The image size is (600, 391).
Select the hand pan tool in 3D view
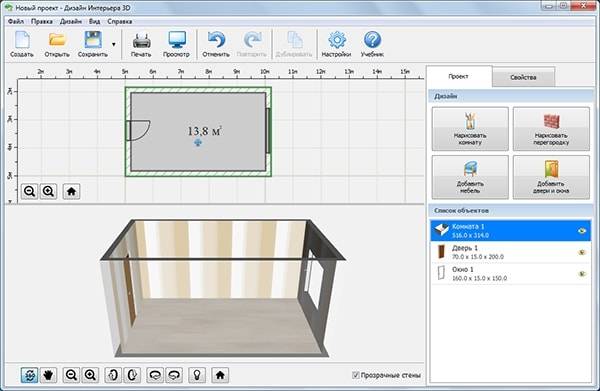point(48,375)
